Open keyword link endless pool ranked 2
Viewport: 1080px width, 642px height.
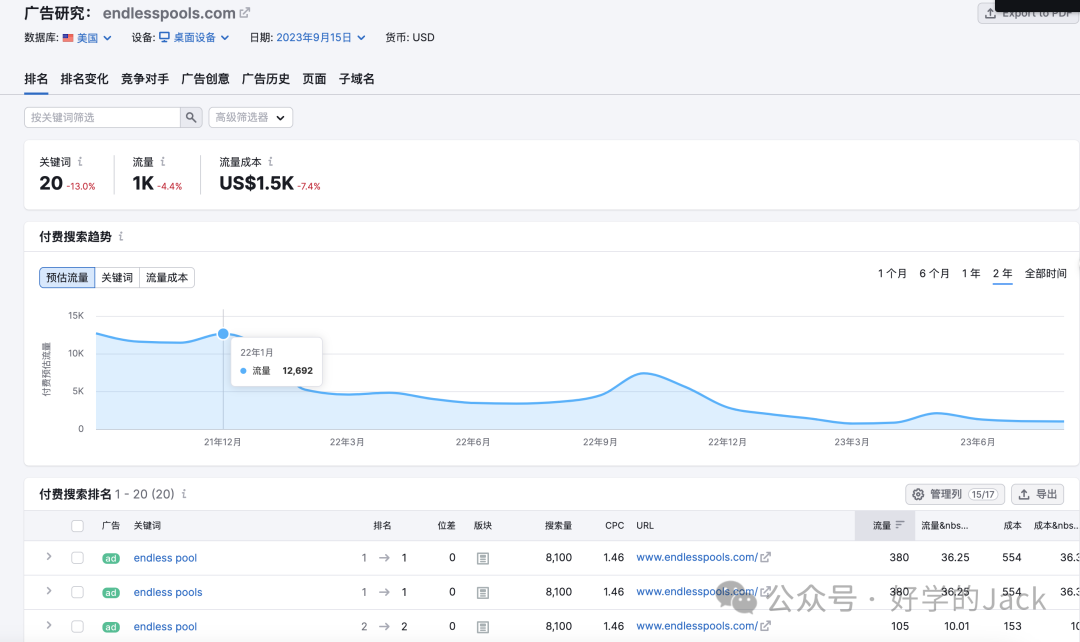click(x=165, y=627)
